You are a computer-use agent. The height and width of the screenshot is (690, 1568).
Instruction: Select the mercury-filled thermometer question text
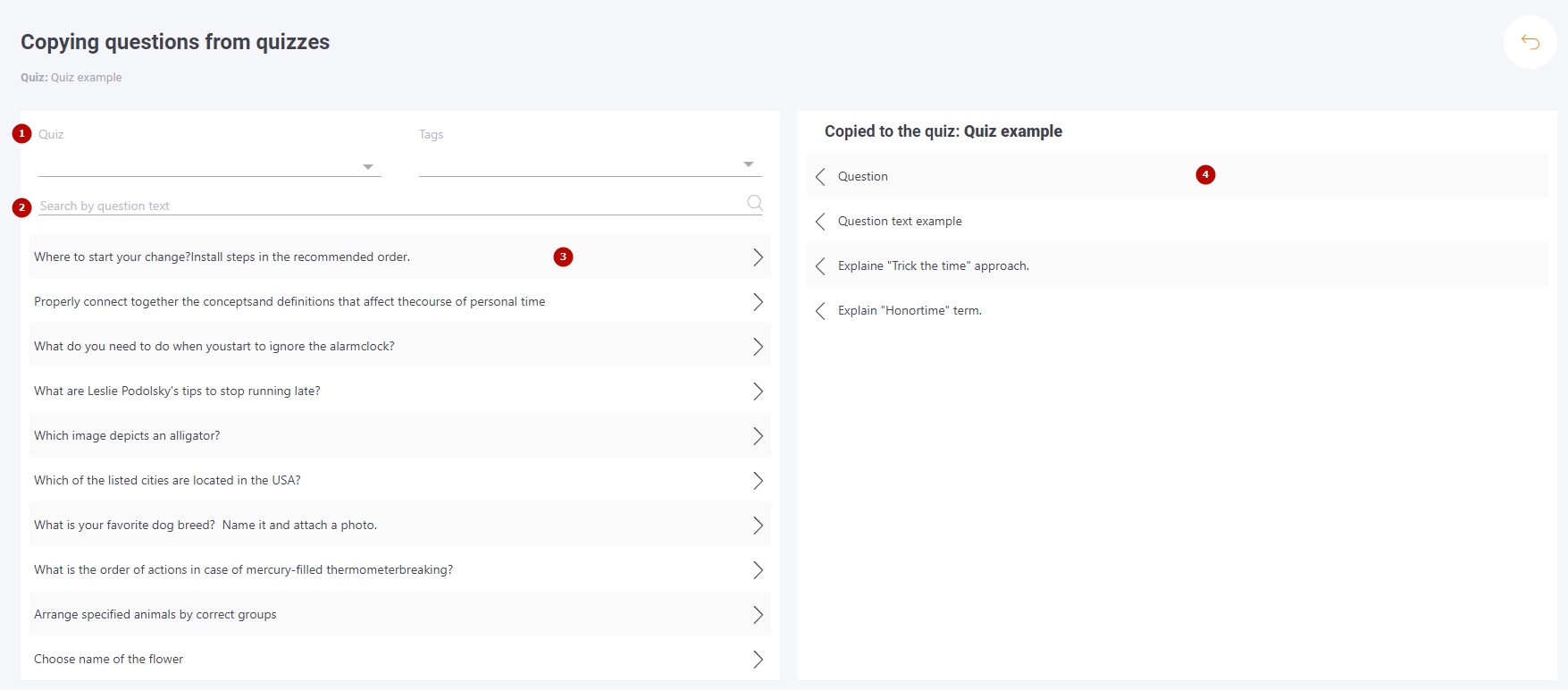click(243, 570)
